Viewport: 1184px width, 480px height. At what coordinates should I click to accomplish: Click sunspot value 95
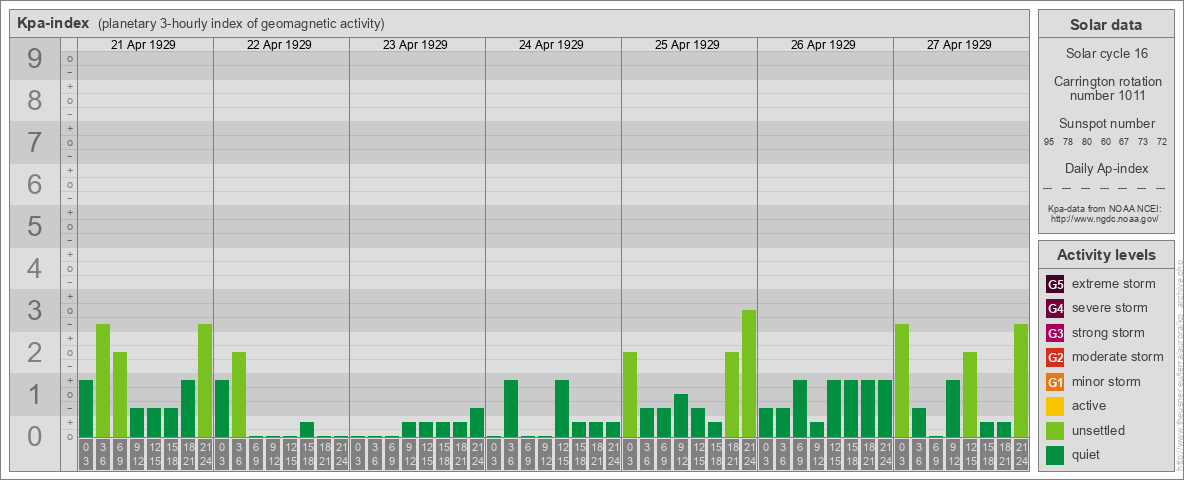point(1049,142)
